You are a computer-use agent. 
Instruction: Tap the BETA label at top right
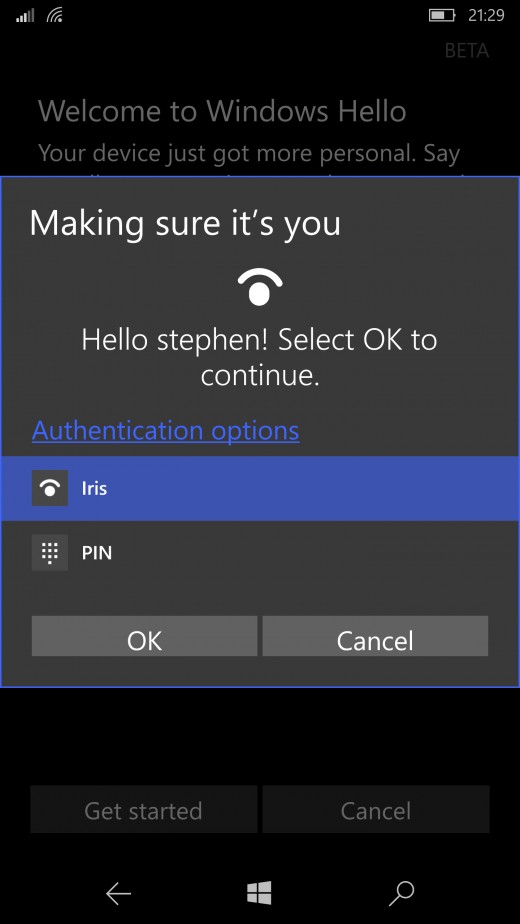(467, 51)
